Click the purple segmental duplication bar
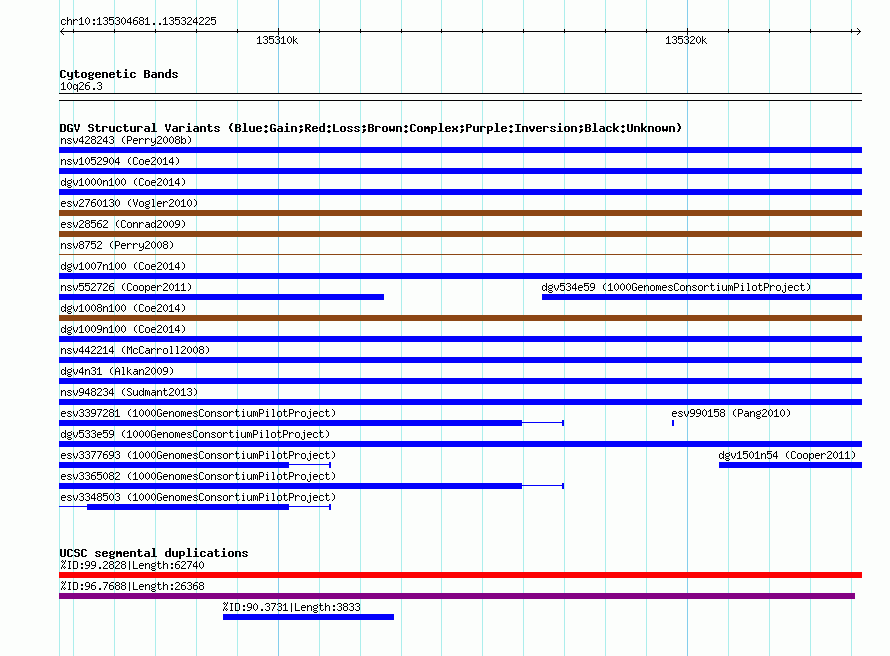 457,596
